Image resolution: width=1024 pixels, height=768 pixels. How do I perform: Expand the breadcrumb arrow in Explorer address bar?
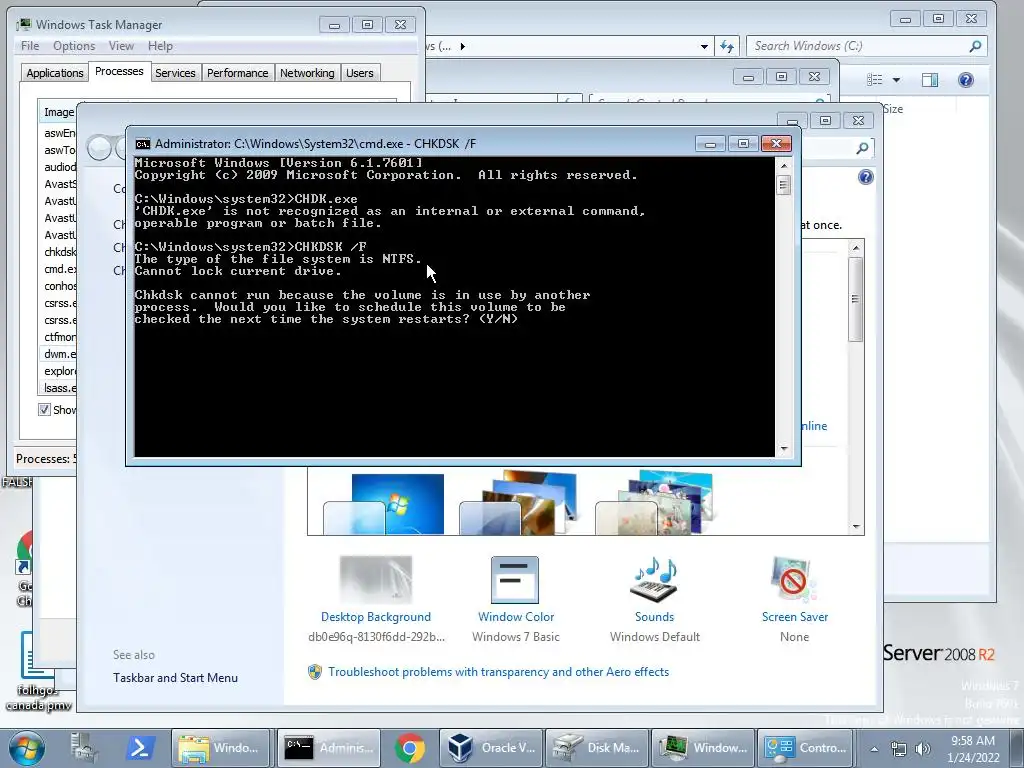(x=462, y=46)
